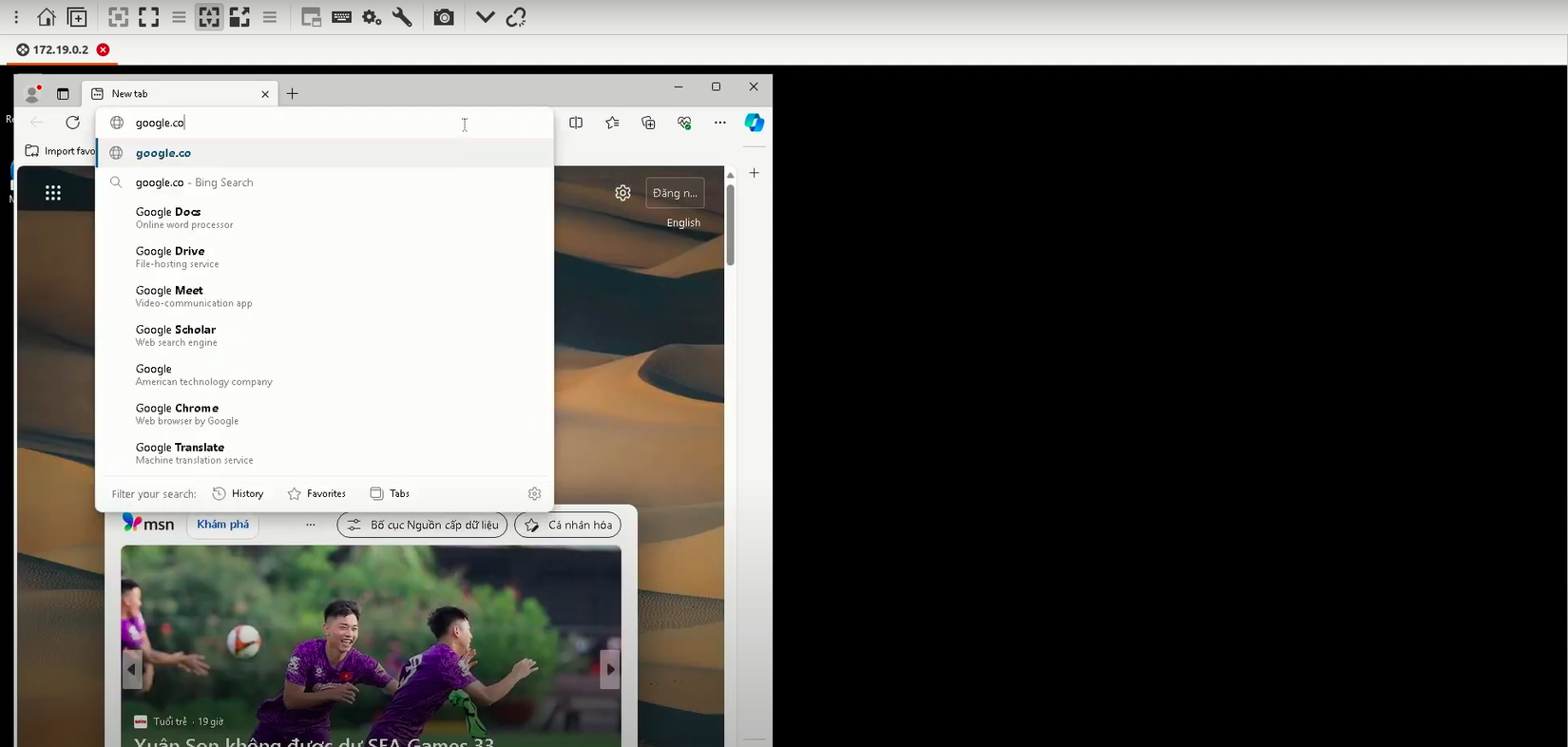Open the three-dot menu in the remote viewer toolbar
The height and width of the screenshot is (747, 1568).
pos(16,17)
